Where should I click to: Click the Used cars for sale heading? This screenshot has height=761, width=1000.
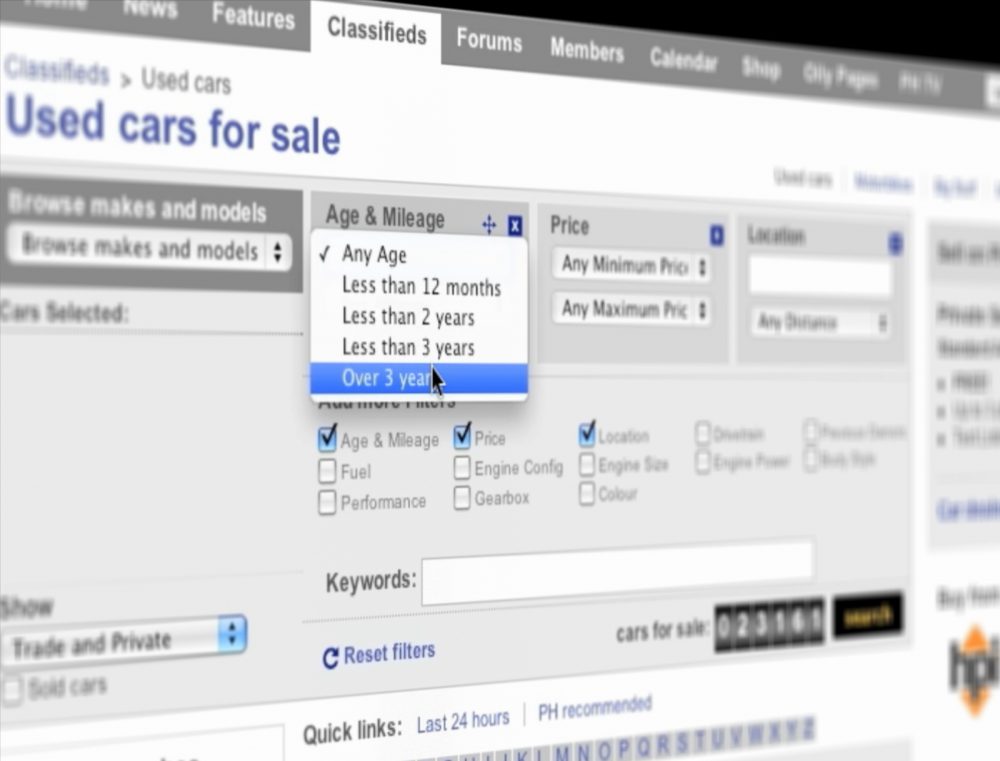tap(173, 125)
